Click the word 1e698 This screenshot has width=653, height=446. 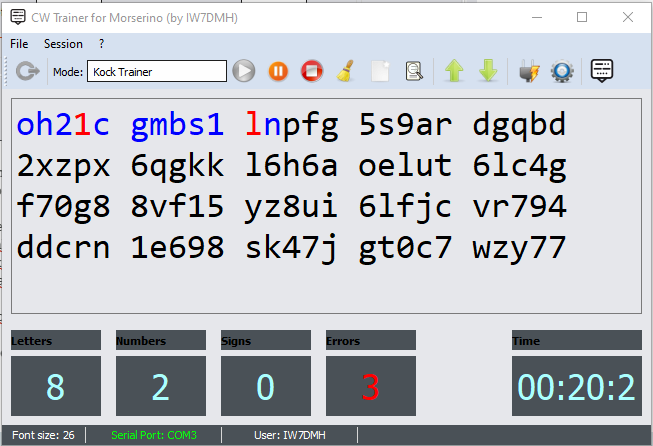(x=177, y=247)
